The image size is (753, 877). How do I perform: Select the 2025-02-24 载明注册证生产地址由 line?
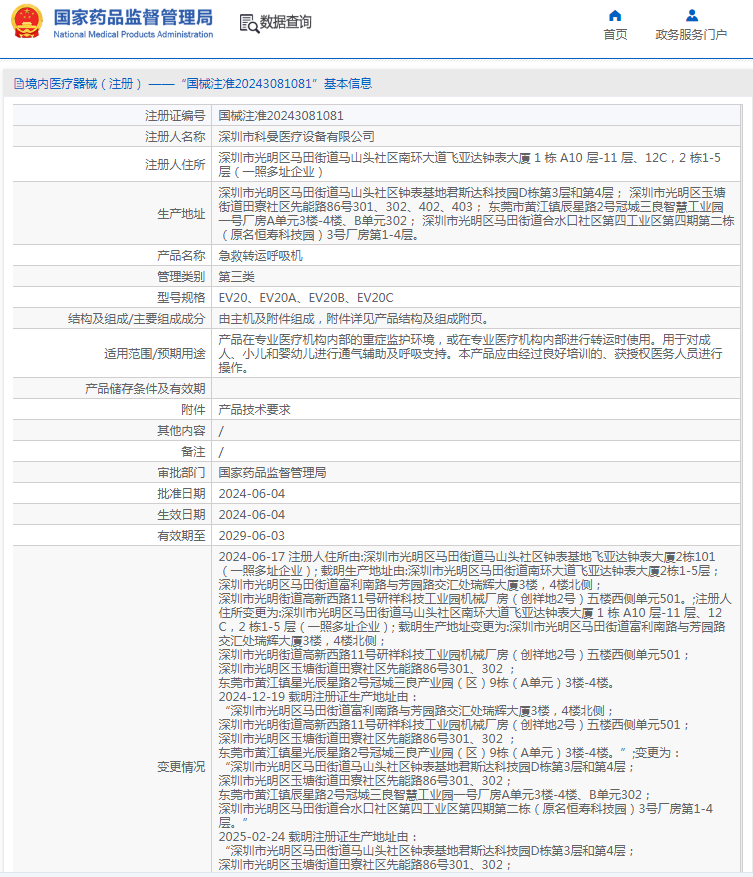click(318, 837)
